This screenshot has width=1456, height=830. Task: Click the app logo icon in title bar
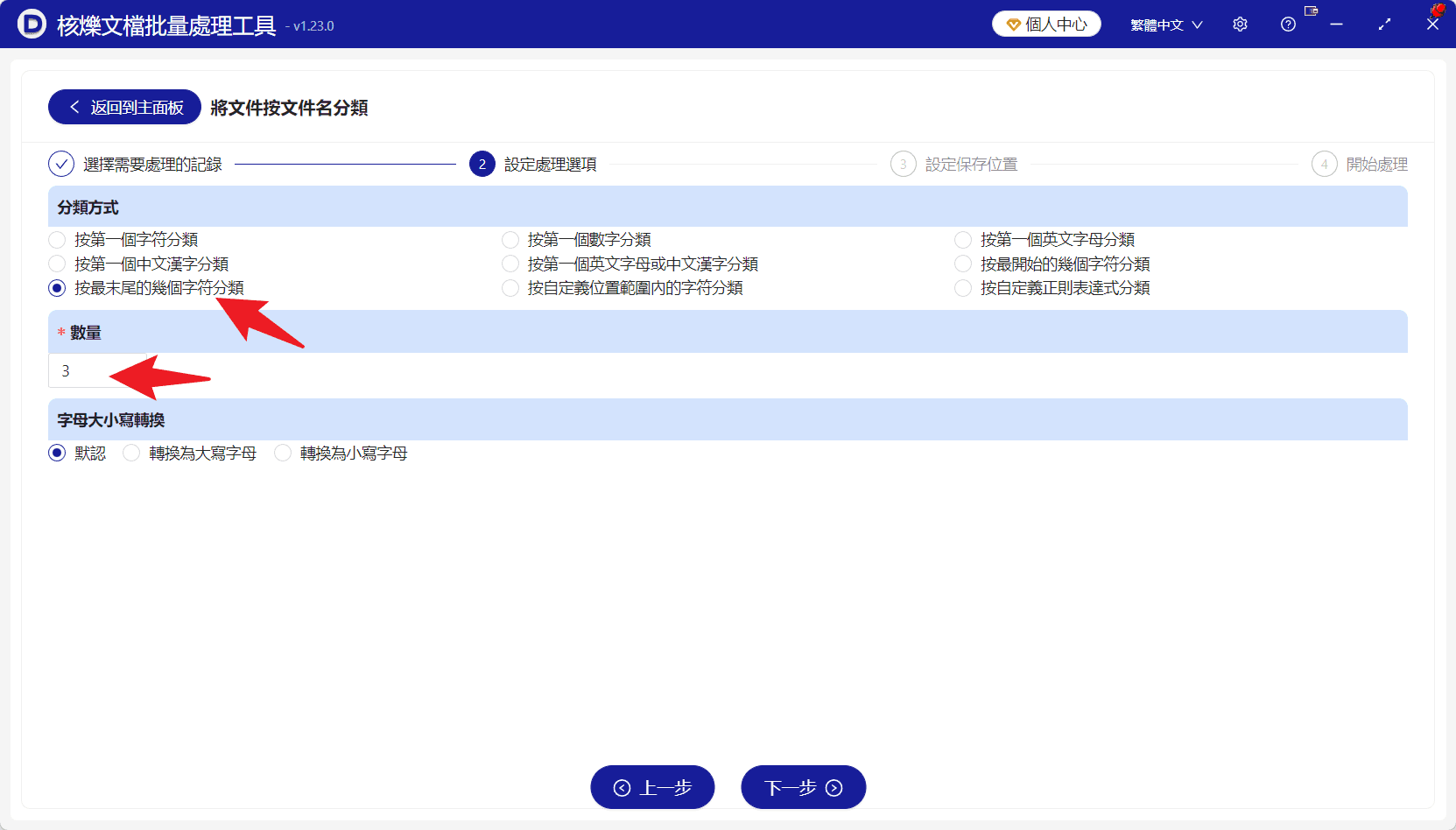point(32,24)
